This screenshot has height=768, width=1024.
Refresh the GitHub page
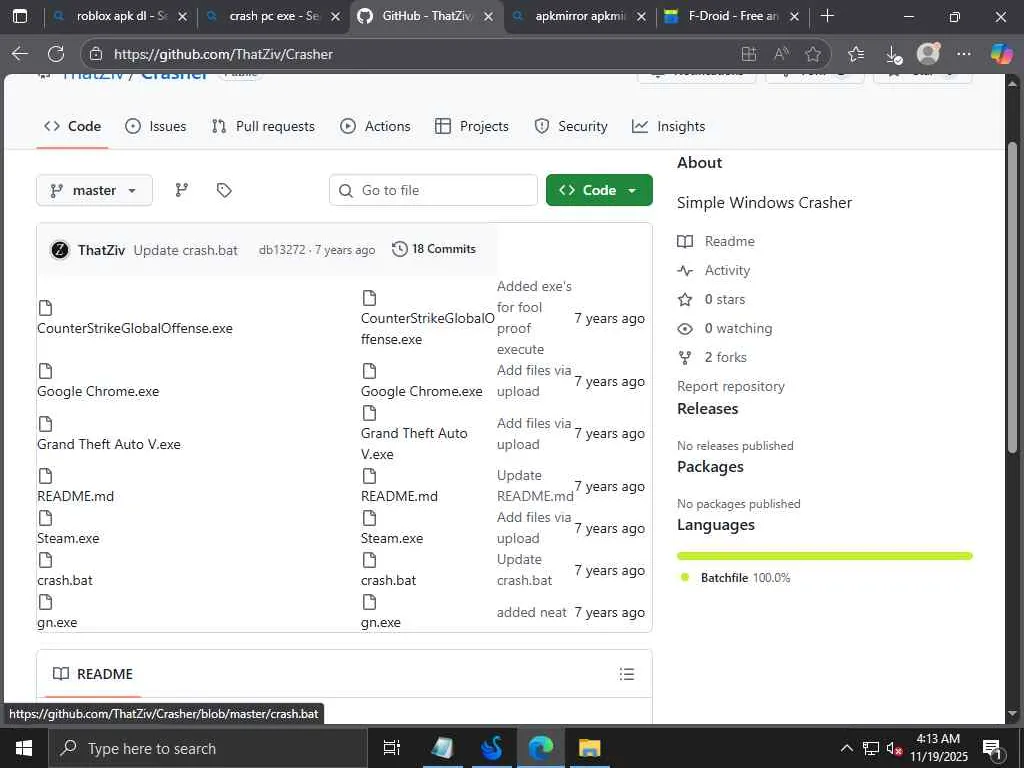[56, 54]
